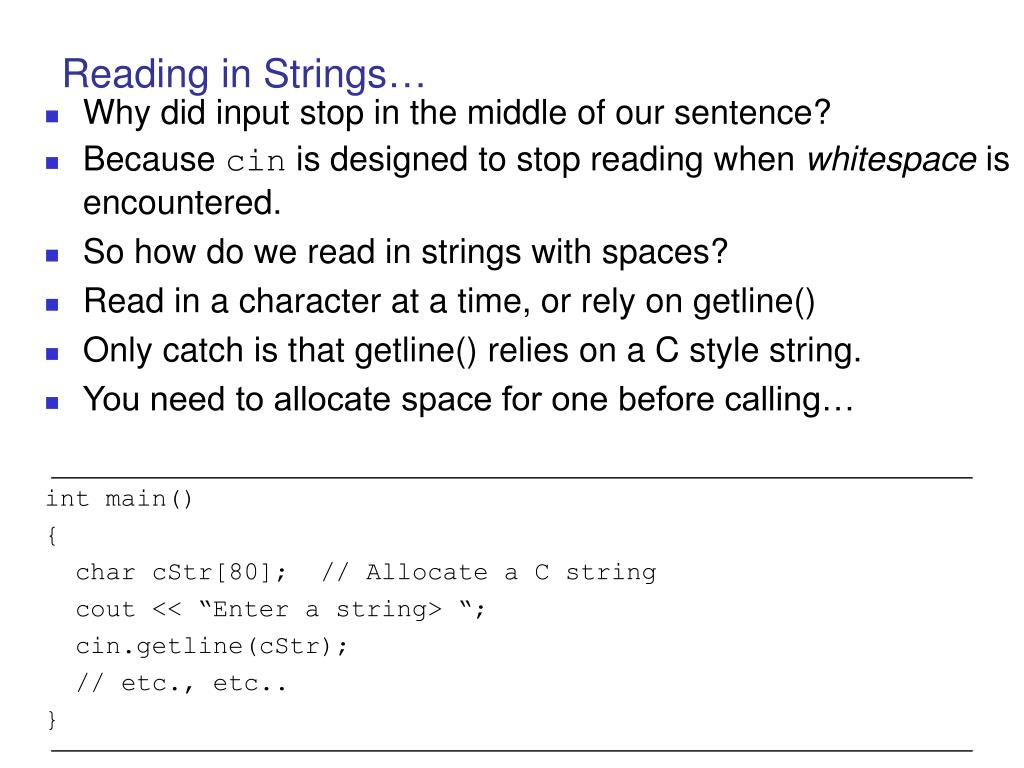Click the code line 'int main()'

119,499
